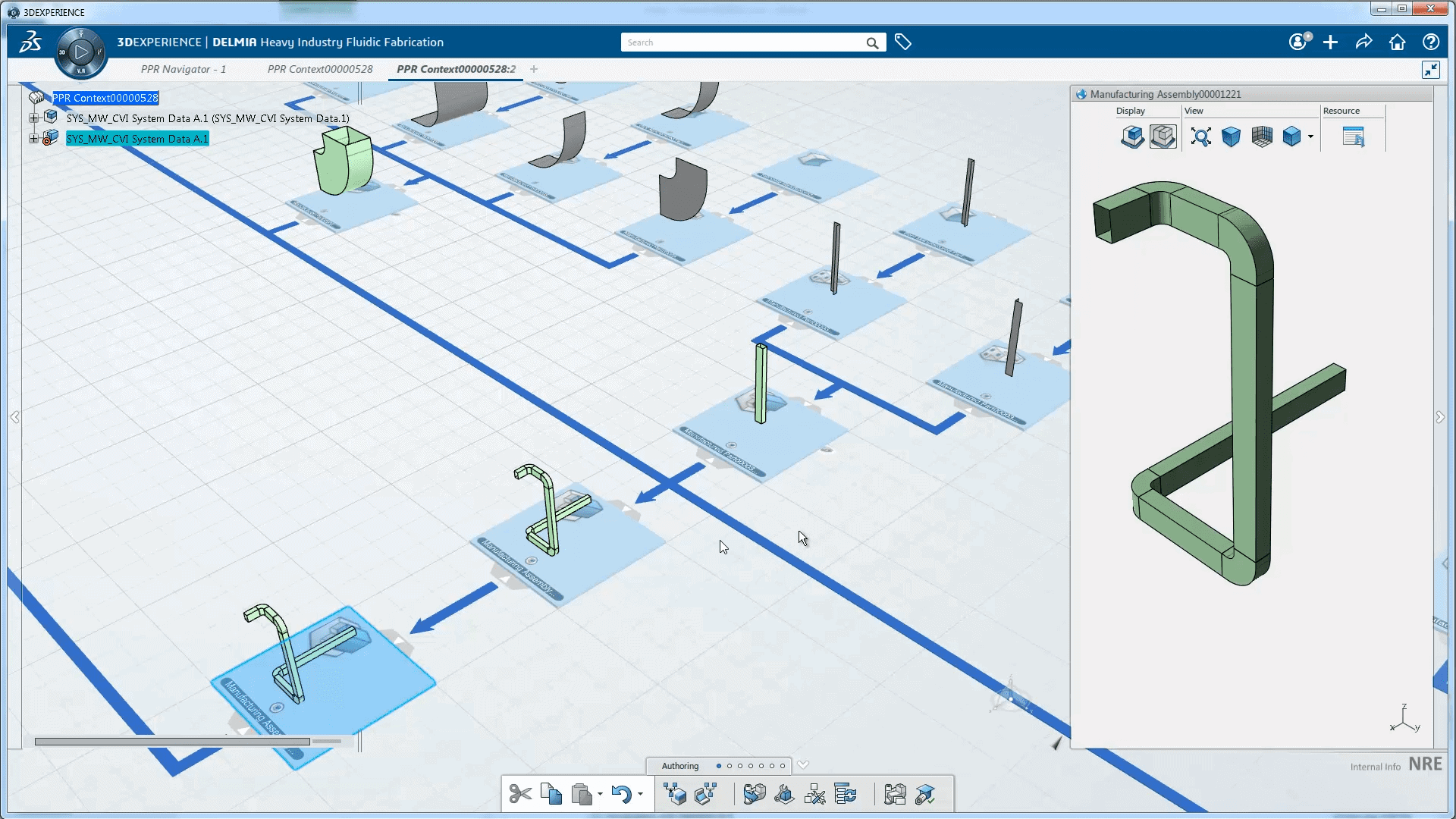Image resolution: width=1456 pixels, height=819 pixels.
Task: Toggle the highlighted grey display mode button
Action: point(1163,136)
